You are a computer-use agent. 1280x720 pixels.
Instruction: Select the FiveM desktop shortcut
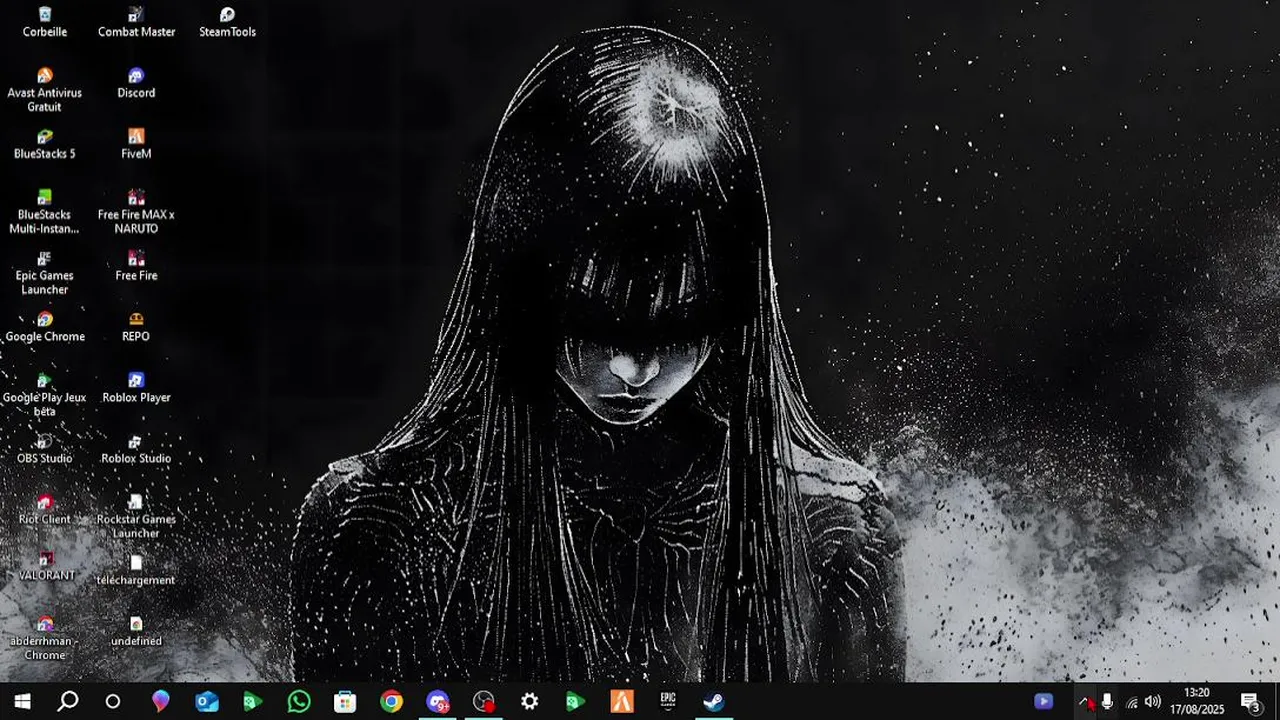136,144
